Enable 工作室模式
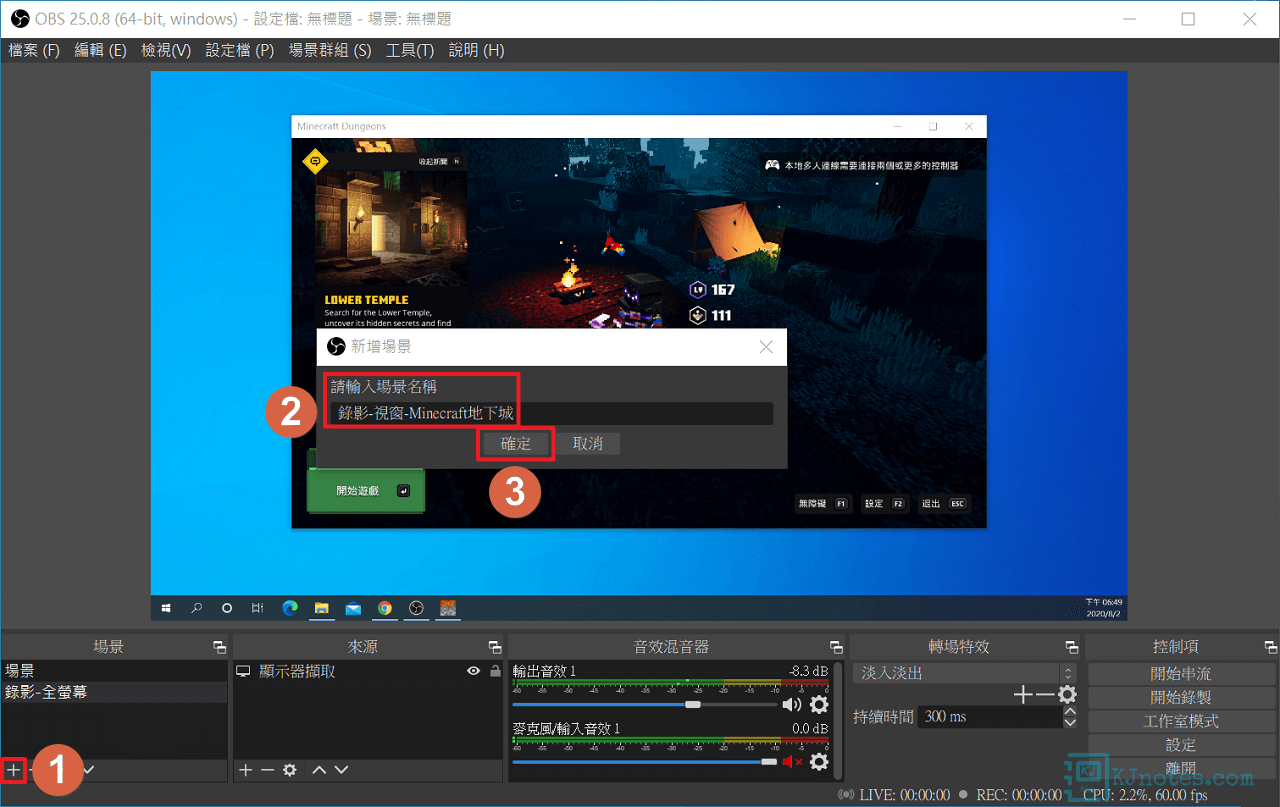Screen dimensions: 1280x807 point(1180,721)
